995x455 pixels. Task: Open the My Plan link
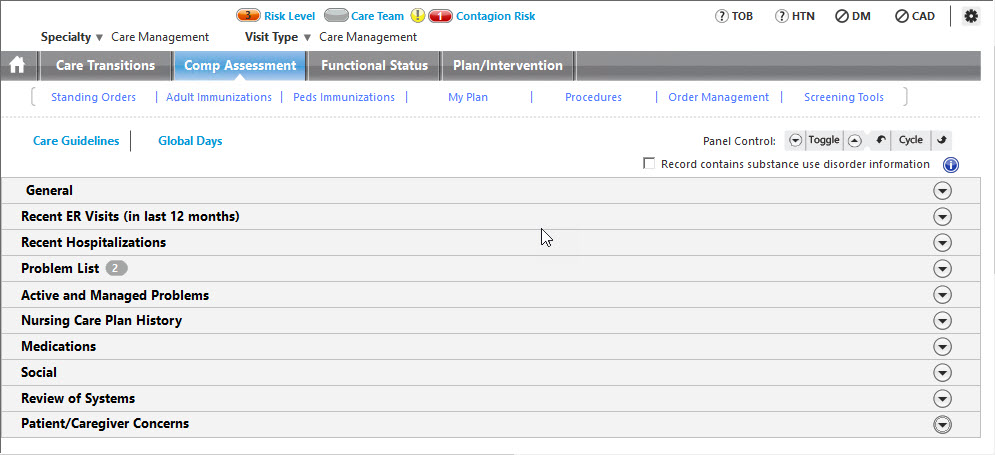click(x=468, y=97)
